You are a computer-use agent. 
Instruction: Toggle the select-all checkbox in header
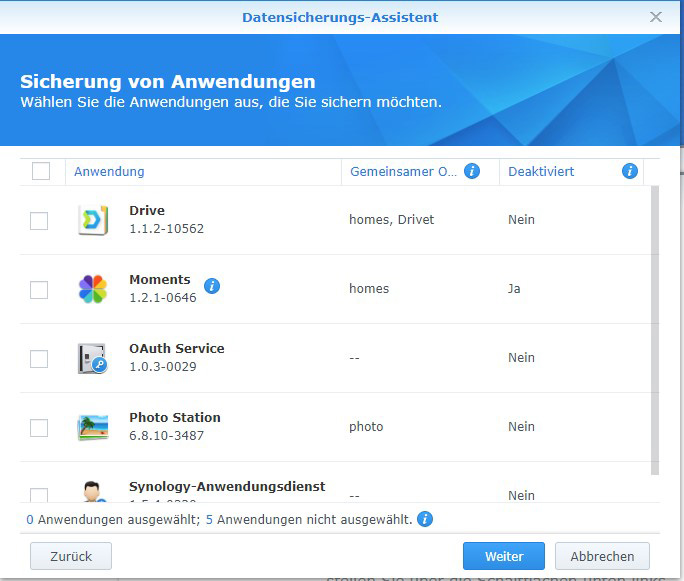[x=41, y=171]
